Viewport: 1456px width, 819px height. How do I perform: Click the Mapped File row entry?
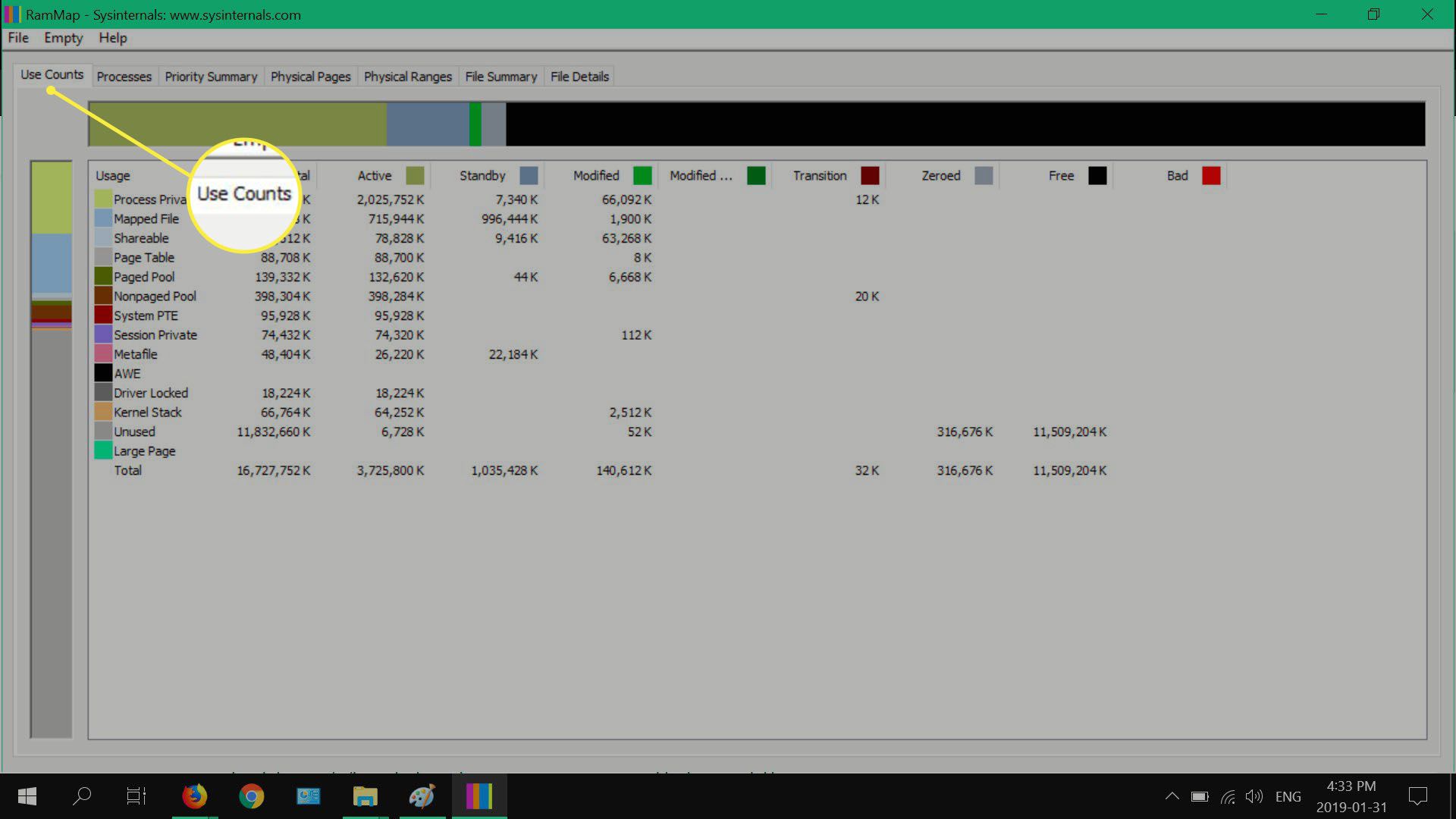(x=146, y=219)
